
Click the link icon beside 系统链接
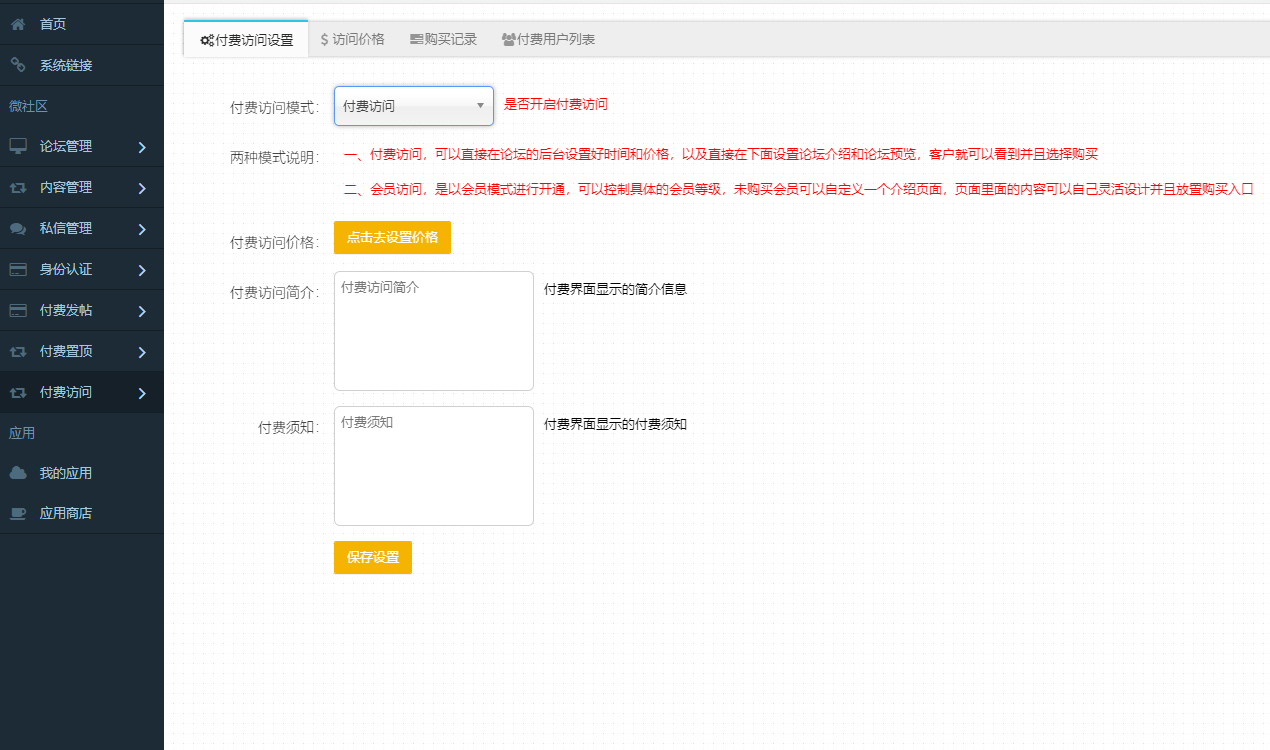click(x=18, y=65)
